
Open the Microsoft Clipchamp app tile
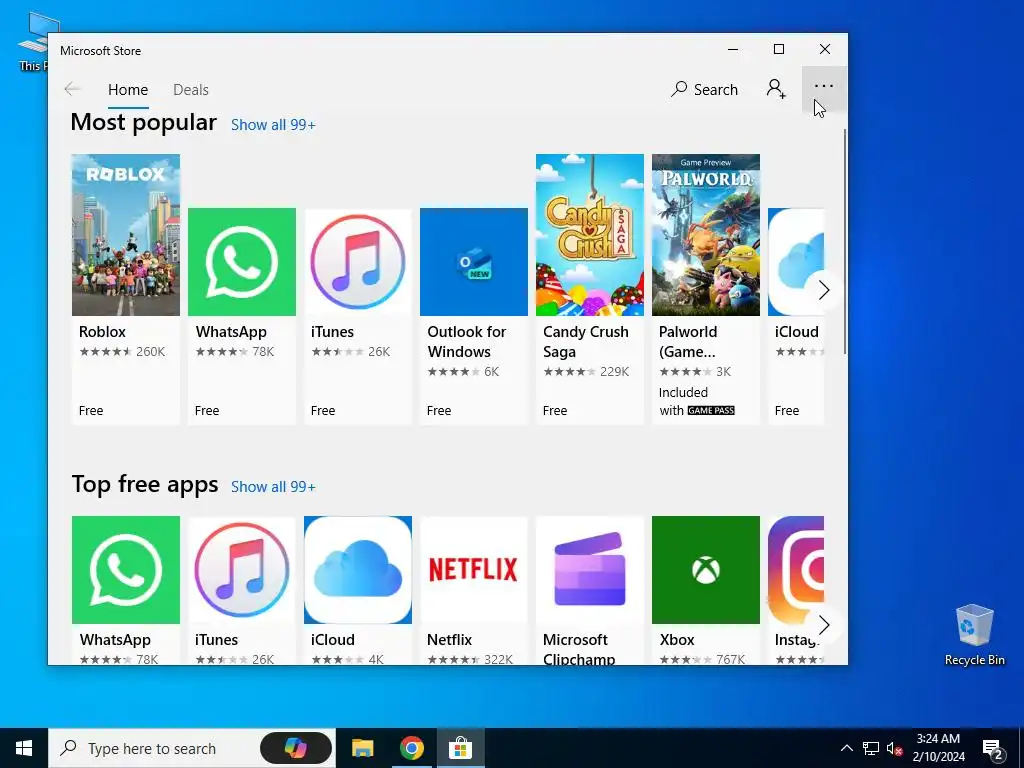tap(590, 590)
